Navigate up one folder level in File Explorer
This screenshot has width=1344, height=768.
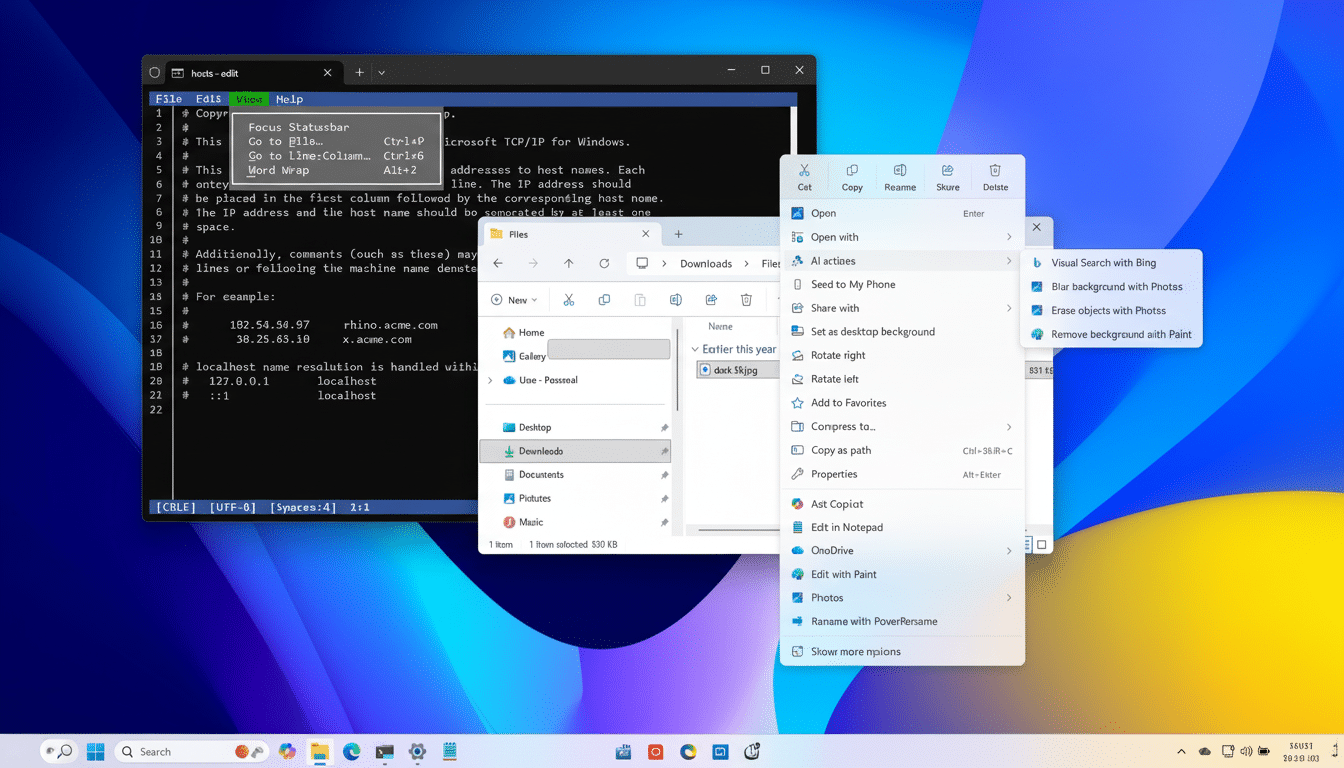[x=568, y=263]
